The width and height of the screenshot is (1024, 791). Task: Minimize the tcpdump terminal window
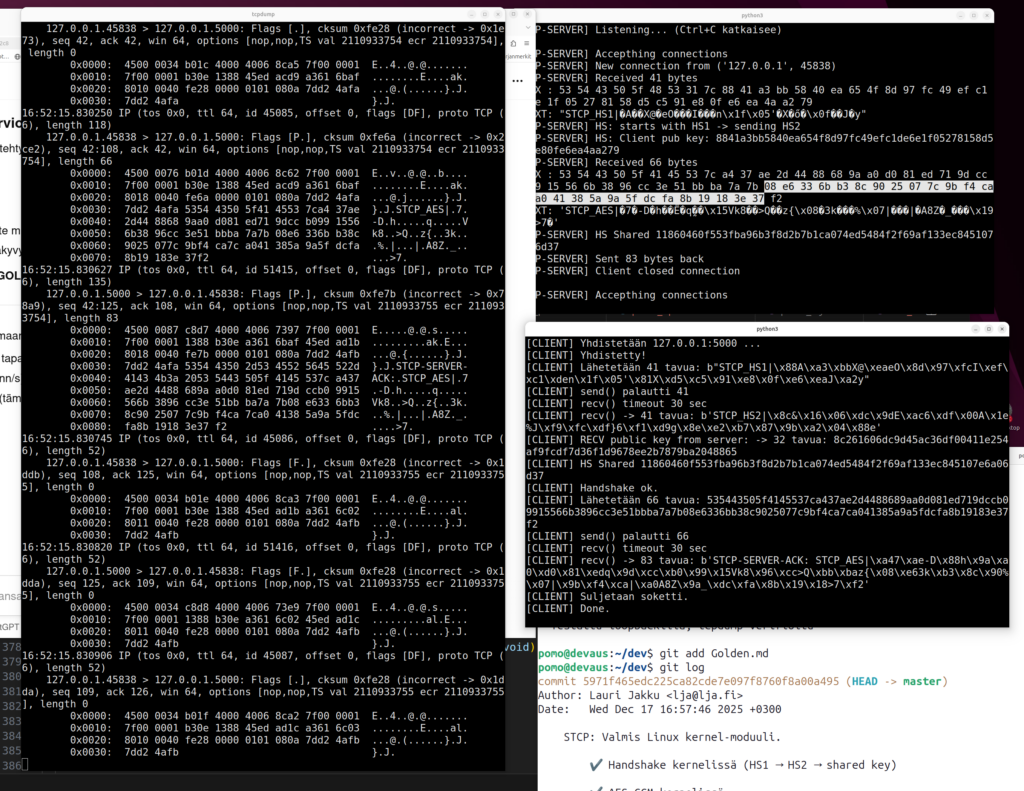471,15
